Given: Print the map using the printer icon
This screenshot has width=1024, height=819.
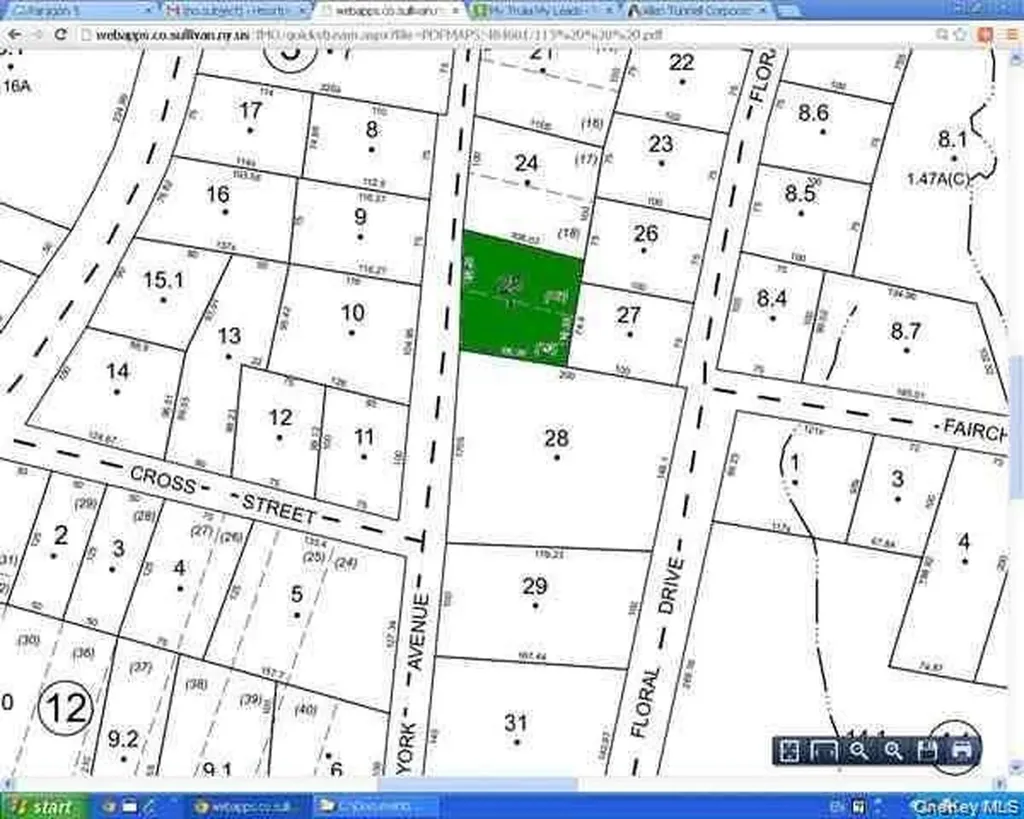Looking at the screenshot, I should pyautogui.click(x=962, y=751).
